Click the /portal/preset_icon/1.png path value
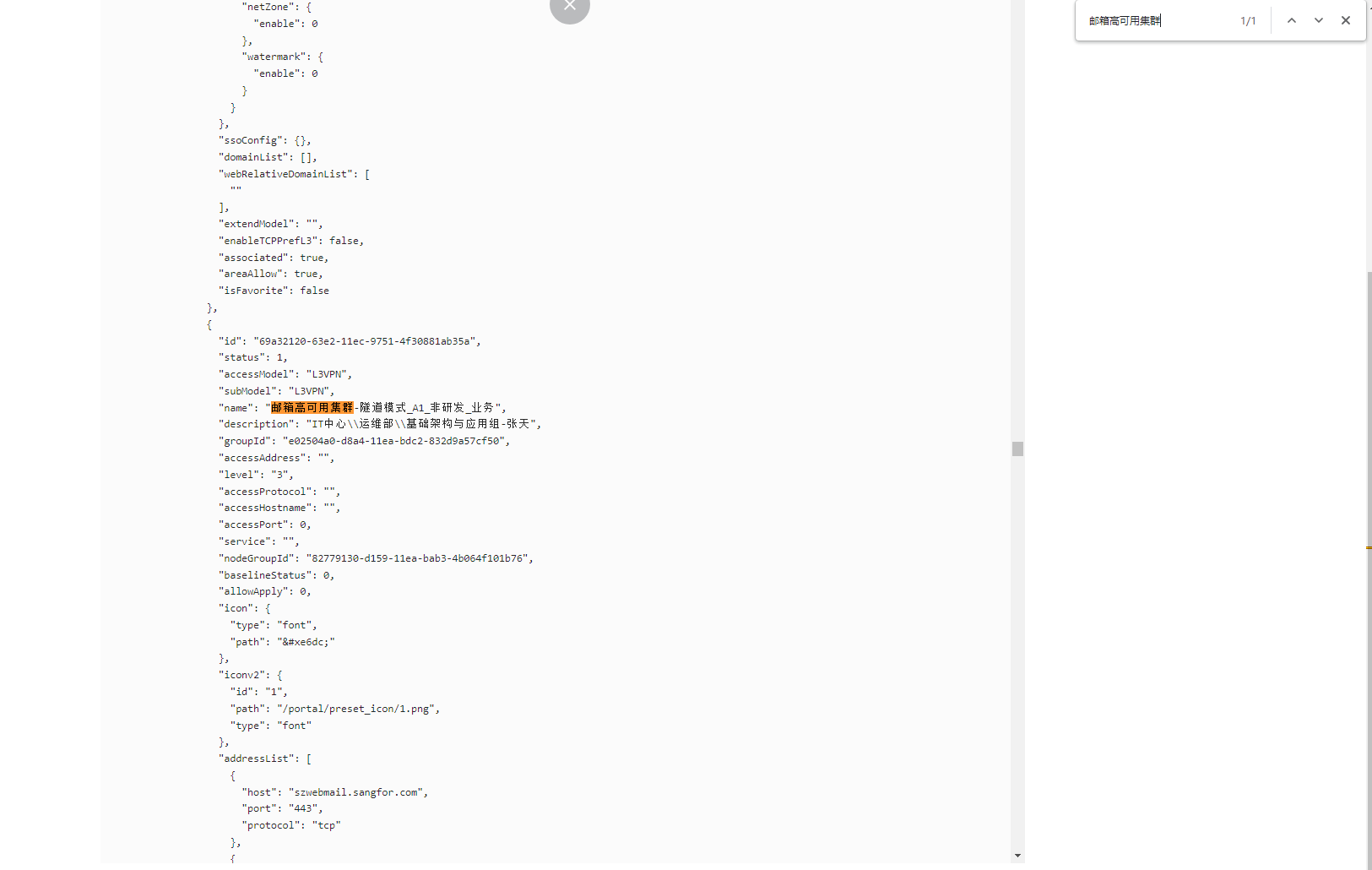The width and height of the screenshot is (1372, 870). tap(358, 709)
